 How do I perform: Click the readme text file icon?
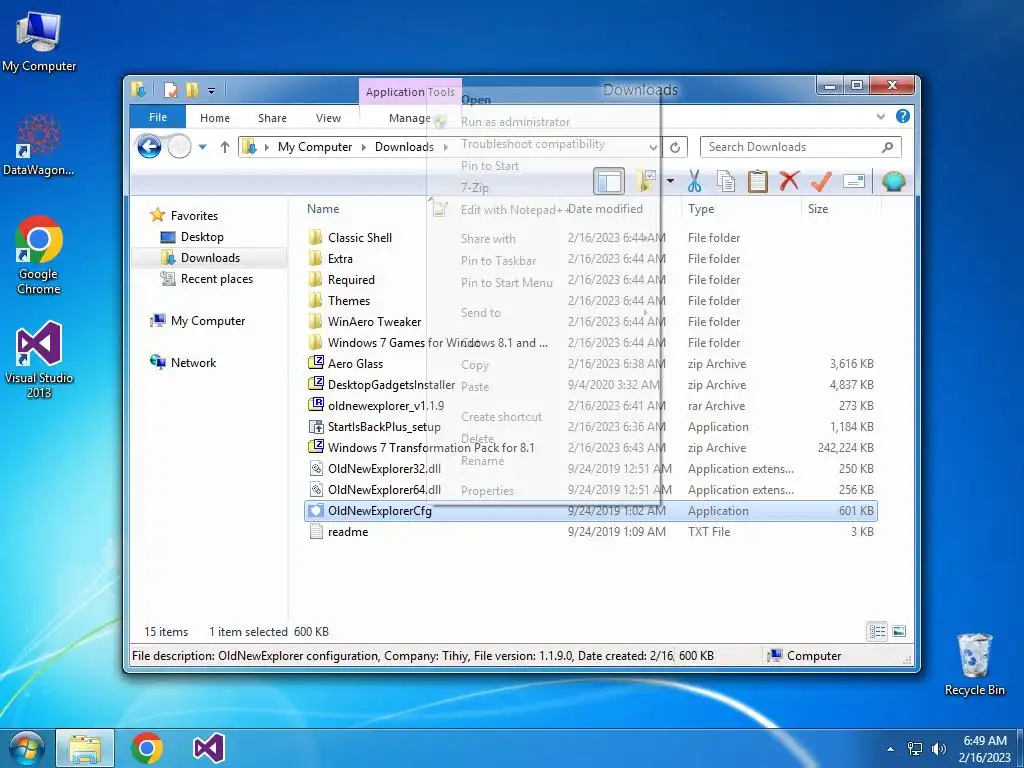click(316, 532)
